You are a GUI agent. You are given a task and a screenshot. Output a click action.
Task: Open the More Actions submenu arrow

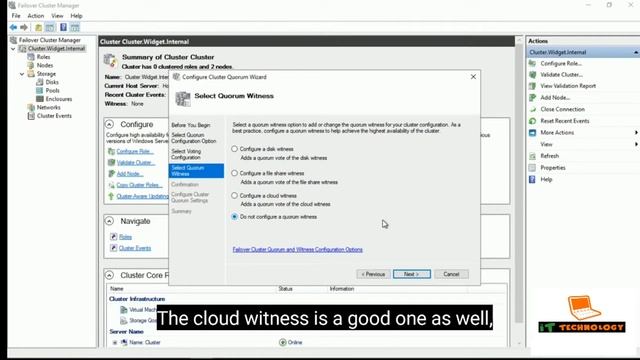636,133
